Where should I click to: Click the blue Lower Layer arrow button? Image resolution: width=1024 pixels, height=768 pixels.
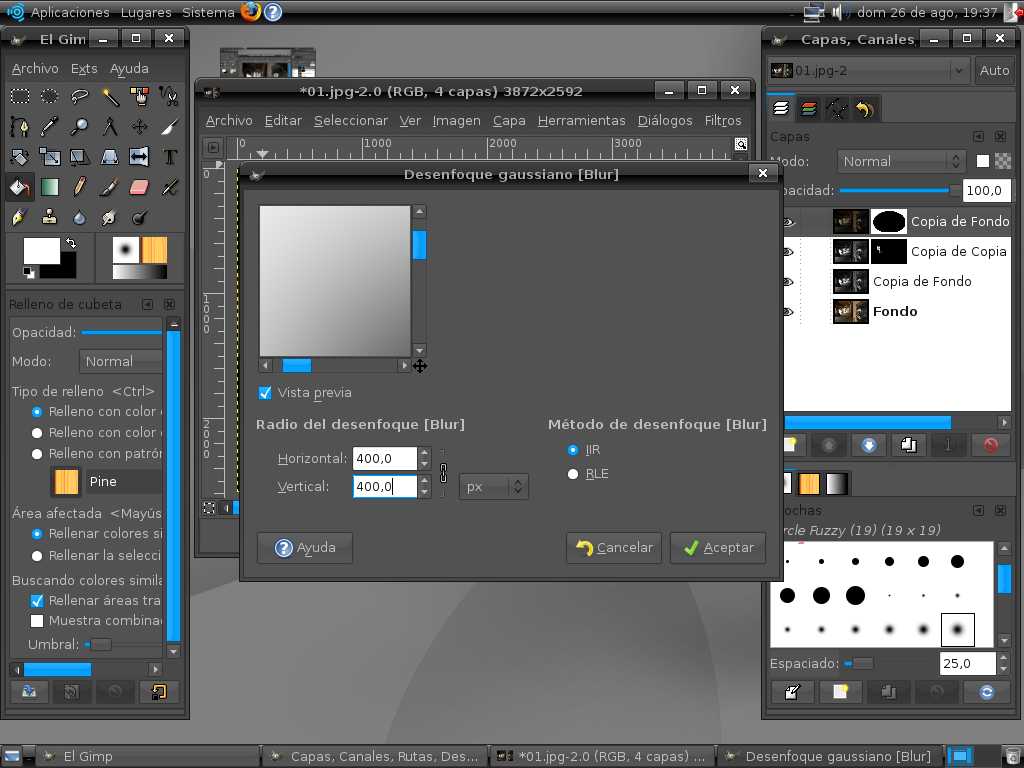pos(869,445)
